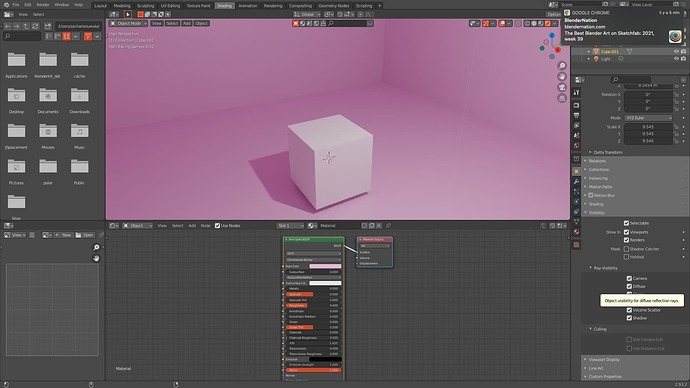
Task: Open the Render properties tab icon
Action: pos(576,106)
